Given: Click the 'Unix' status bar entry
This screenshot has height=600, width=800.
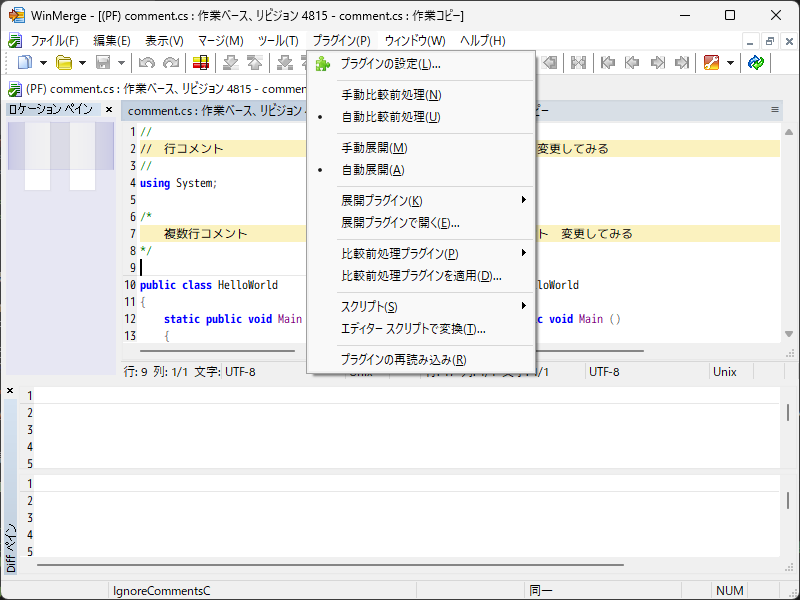Looking at the screenshot, I should tap(724, 372).
